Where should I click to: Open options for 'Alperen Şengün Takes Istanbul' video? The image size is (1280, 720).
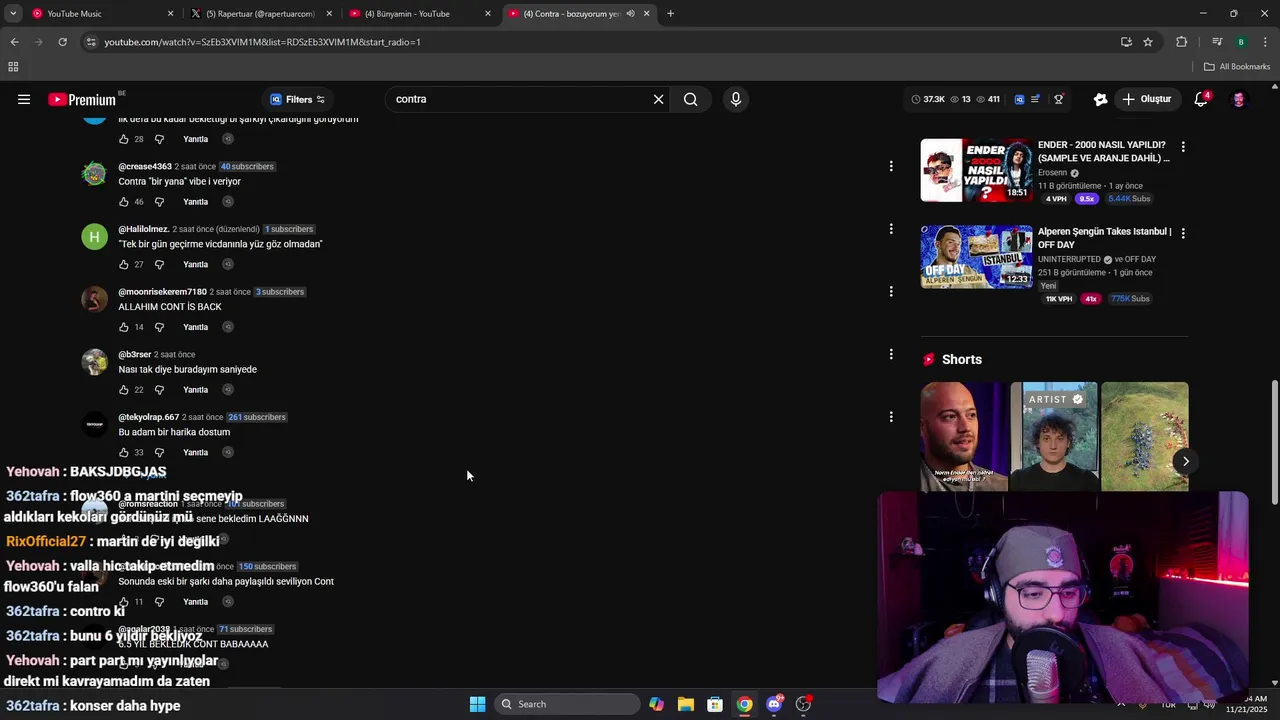click(1183, 233)
